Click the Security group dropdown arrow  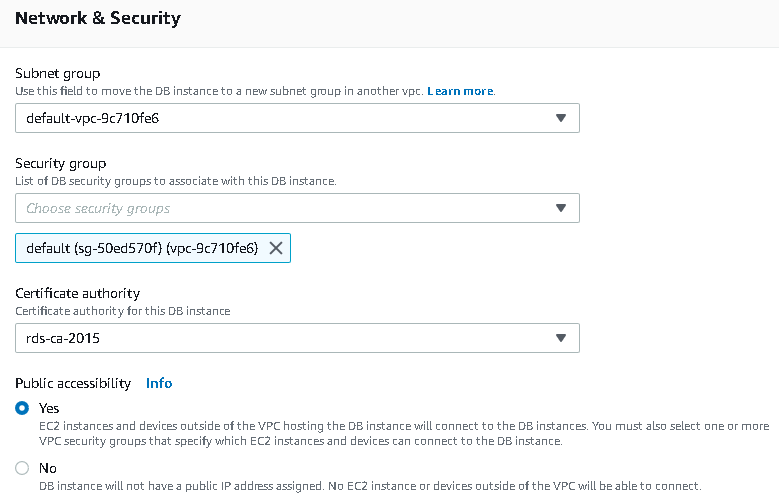click(x=561, y=208)
